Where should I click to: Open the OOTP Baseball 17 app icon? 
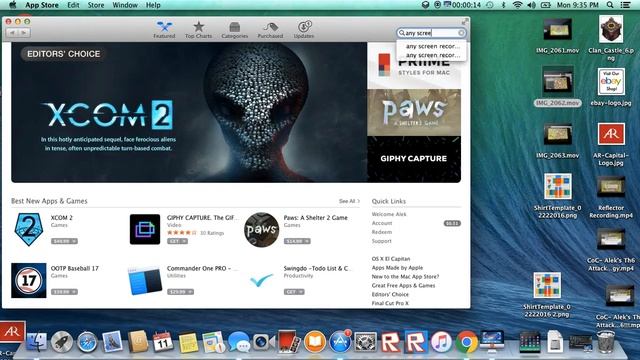(x=29, y=280)
